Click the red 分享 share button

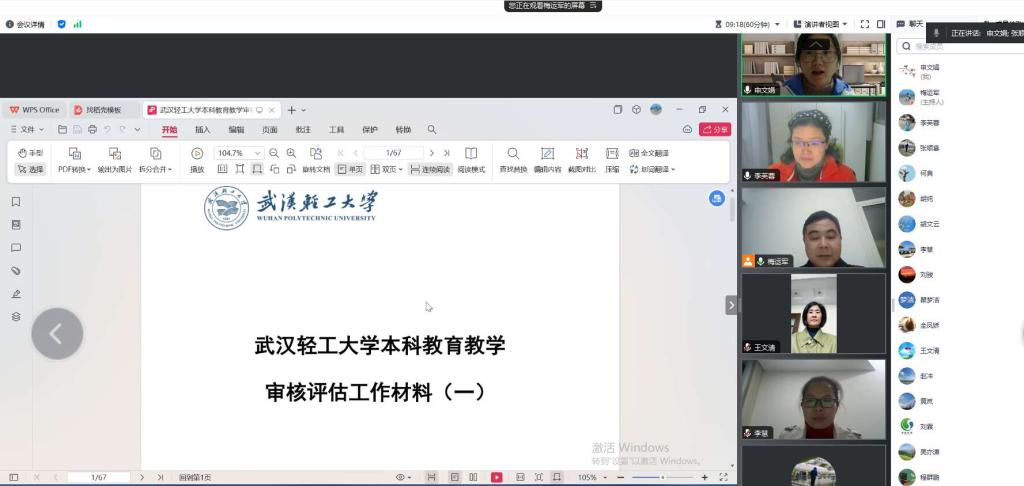(715, 129)
